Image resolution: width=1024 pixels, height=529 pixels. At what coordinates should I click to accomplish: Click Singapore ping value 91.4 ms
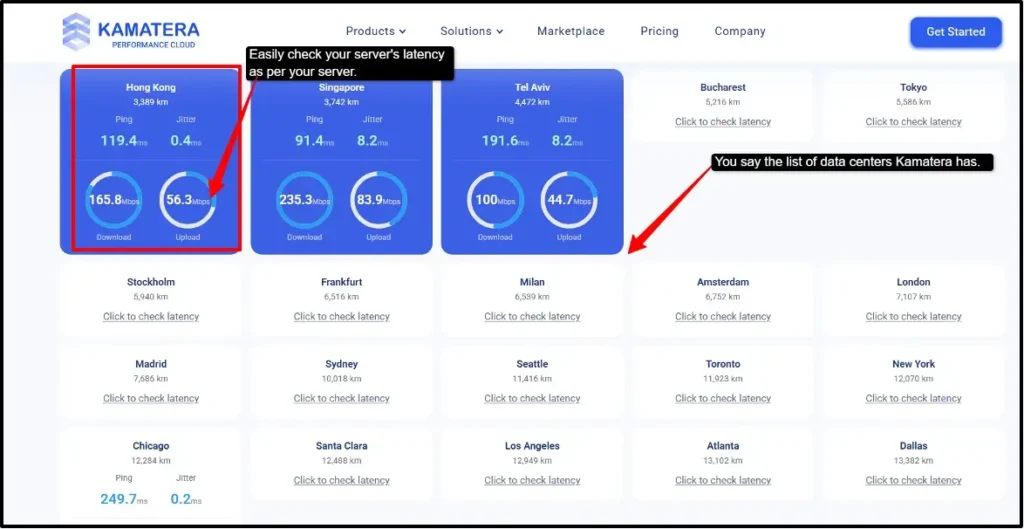(314, 140)
